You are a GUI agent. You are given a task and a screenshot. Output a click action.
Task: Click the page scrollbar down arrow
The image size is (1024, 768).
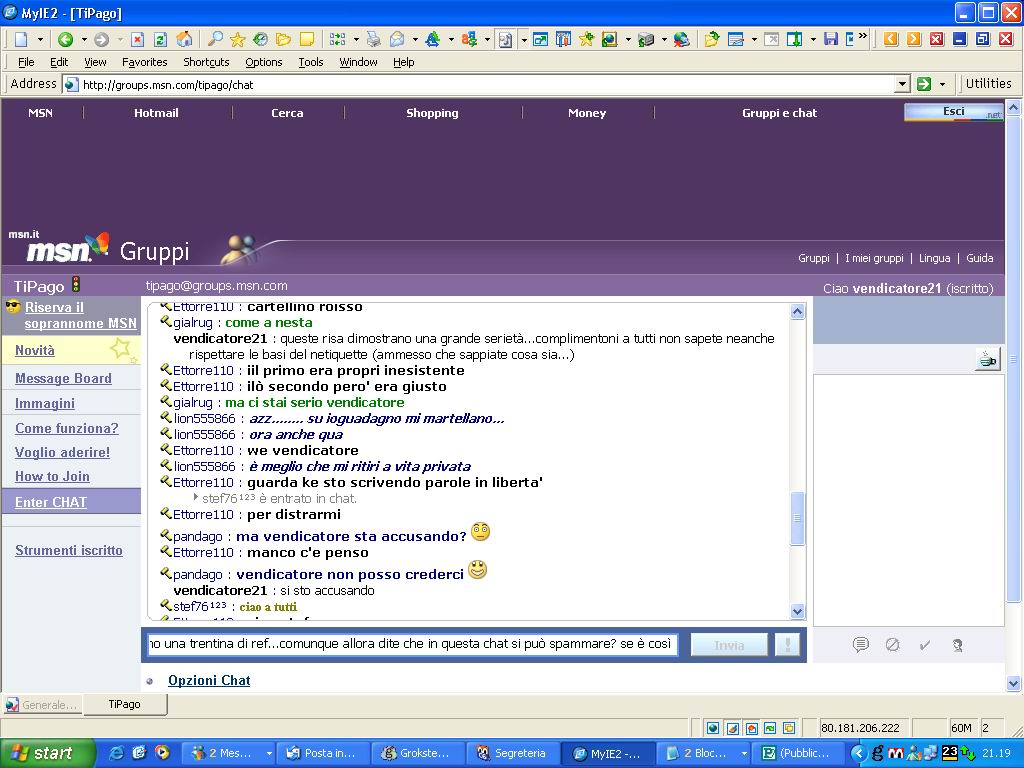(x=1014, y=683)
